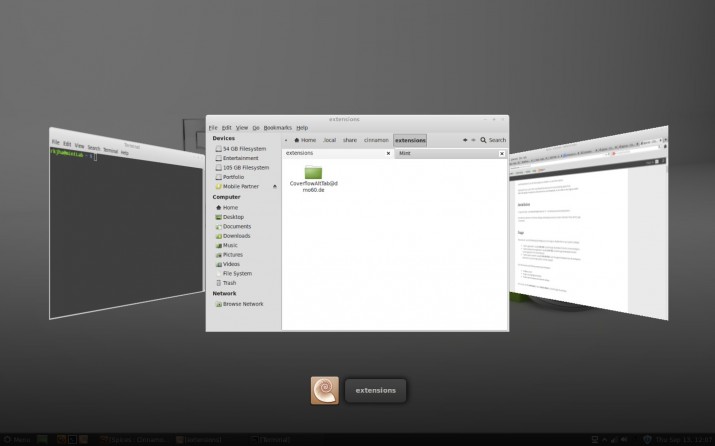Navigate to cinnamon in path bar
This screenshot has width=715, height=446.
(x=376, y=140)
